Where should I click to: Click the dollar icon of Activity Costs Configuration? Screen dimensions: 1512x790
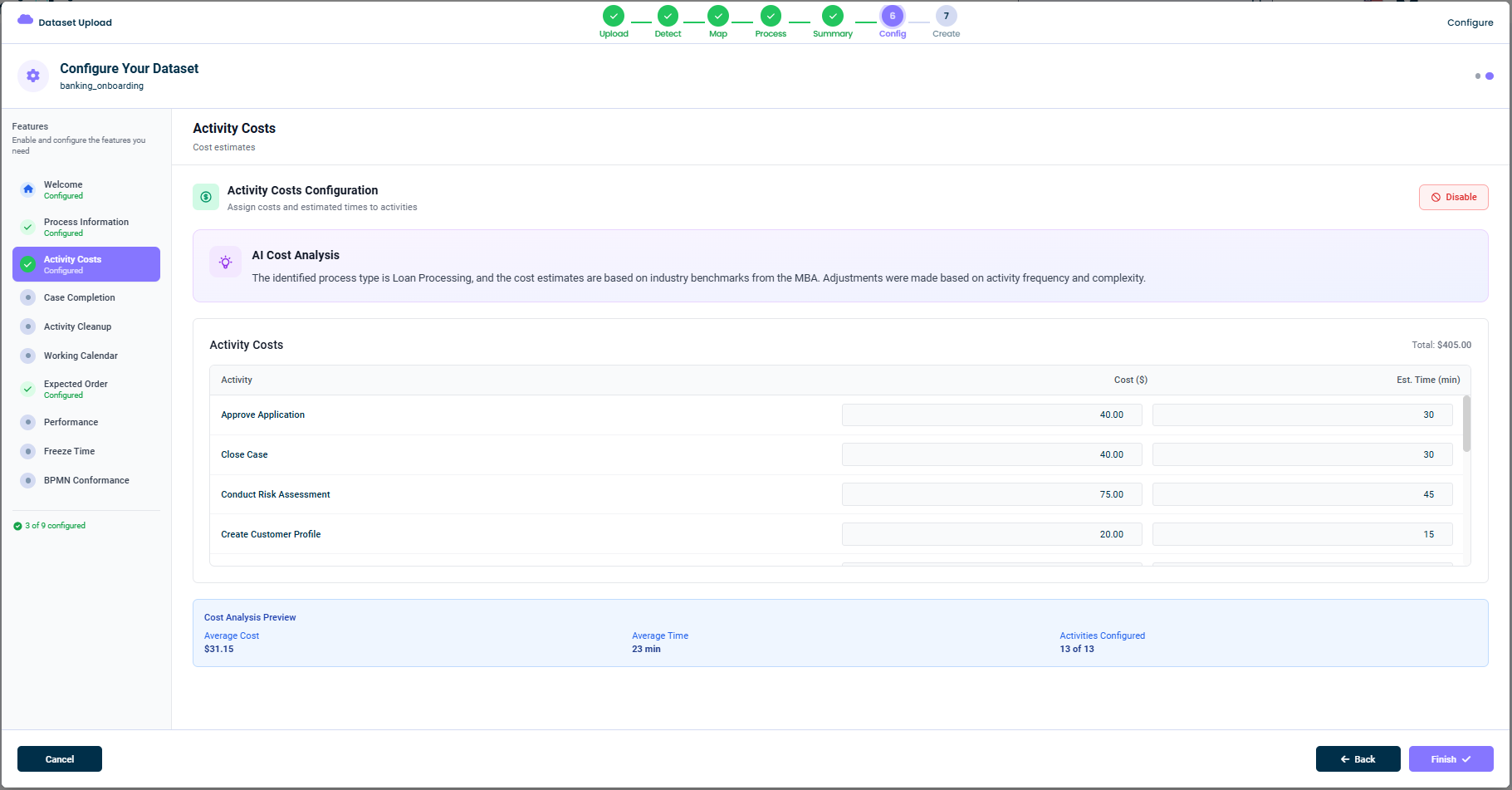[206, 197]
